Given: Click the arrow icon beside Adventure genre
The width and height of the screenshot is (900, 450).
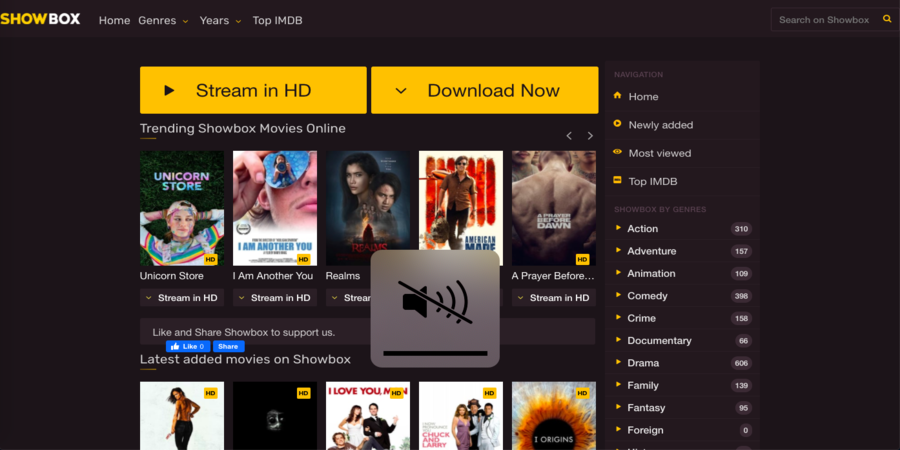Looking at the screenshot, I should pos(618,250).
